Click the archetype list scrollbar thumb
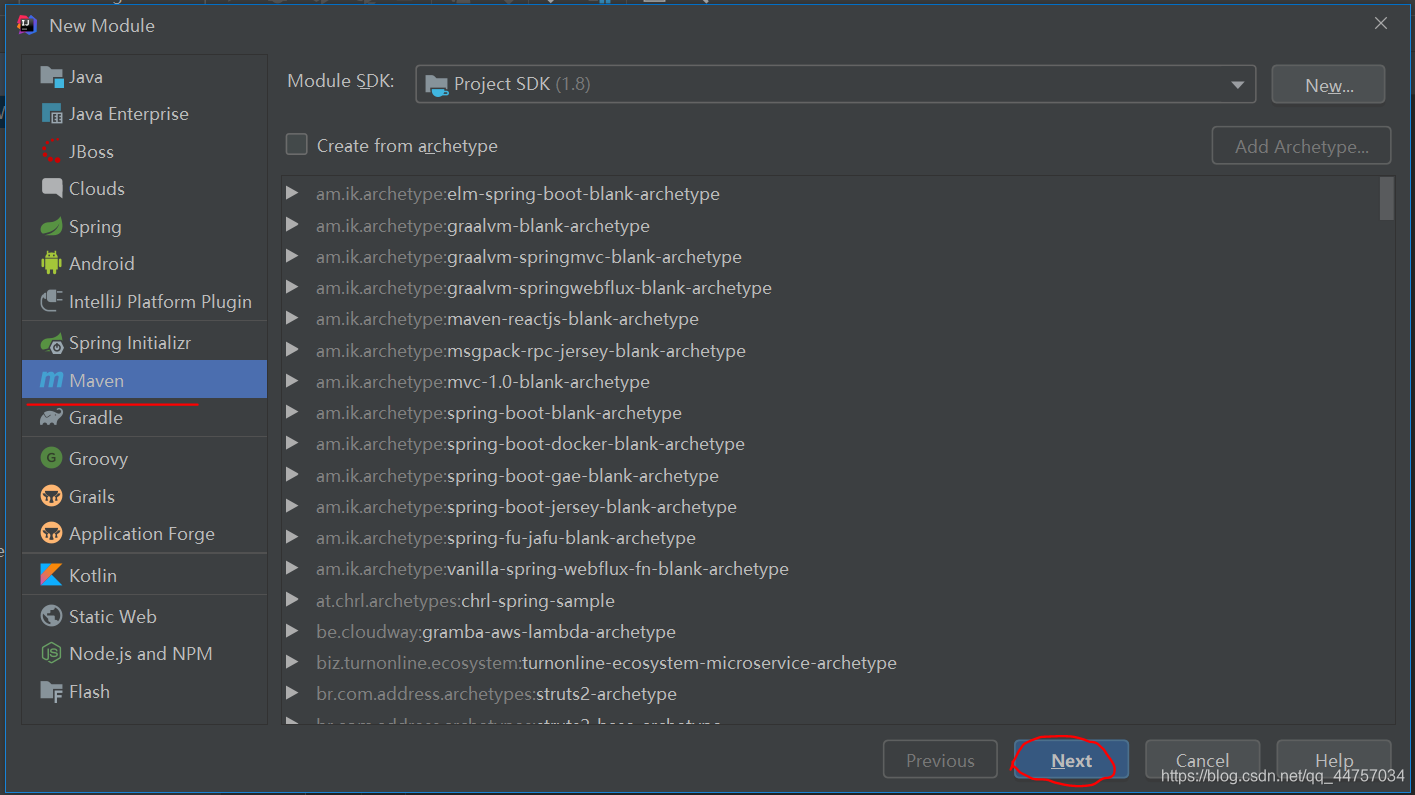The width and height of the screenshot is (1415, 795). click(x=1386, y=198)
